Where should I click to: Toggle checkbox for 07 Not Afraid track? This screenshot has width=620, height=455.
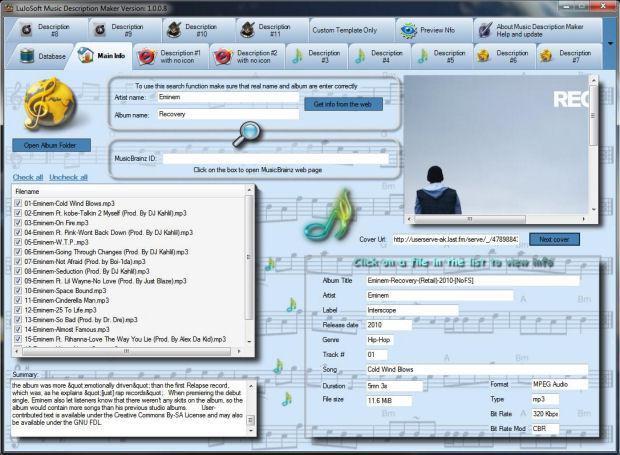[18, 261]
